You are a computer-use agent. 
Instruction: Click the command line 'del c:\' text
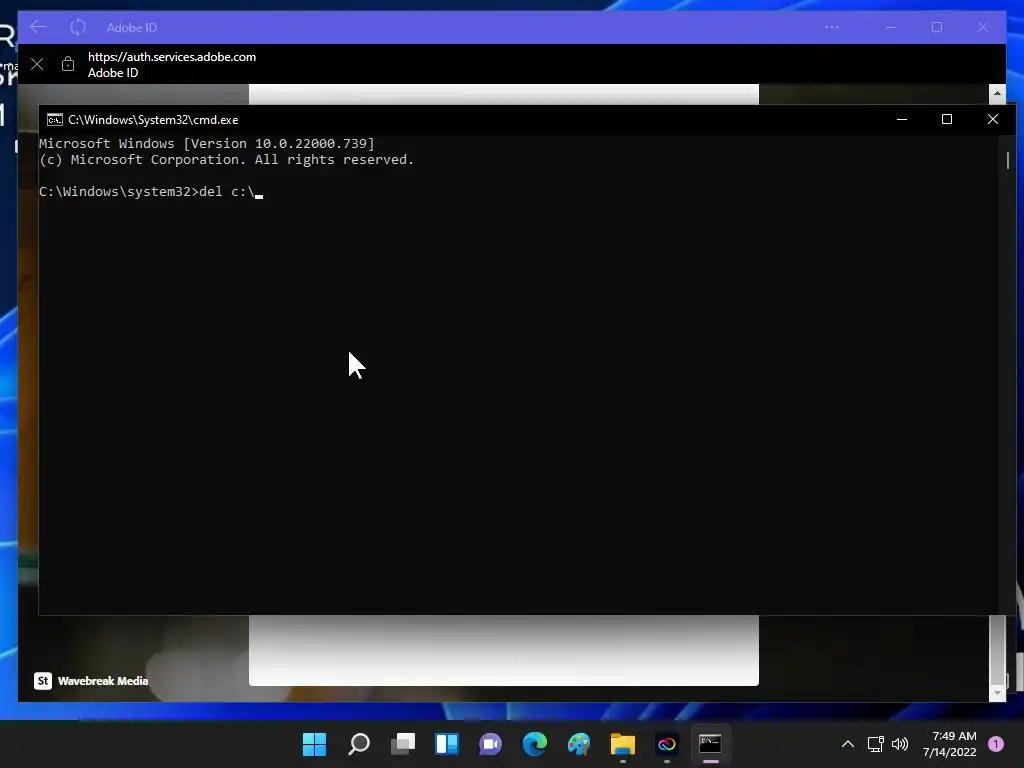(227, 191)
